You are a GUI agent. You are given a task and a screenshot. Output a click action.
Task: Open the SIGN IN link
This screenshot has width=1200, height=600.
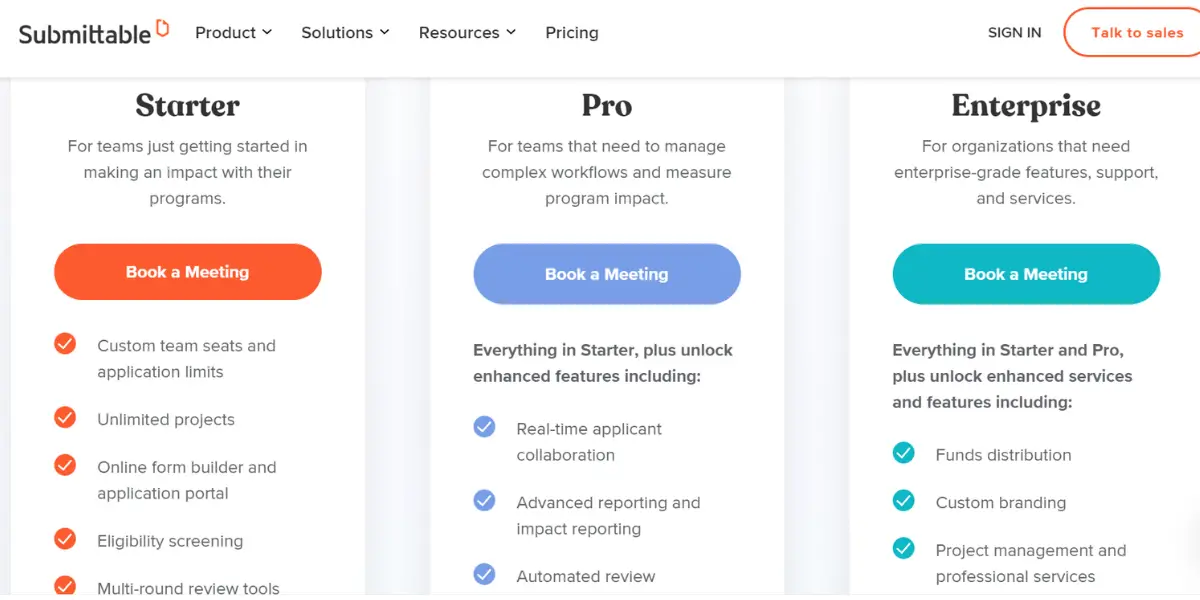1014,32
